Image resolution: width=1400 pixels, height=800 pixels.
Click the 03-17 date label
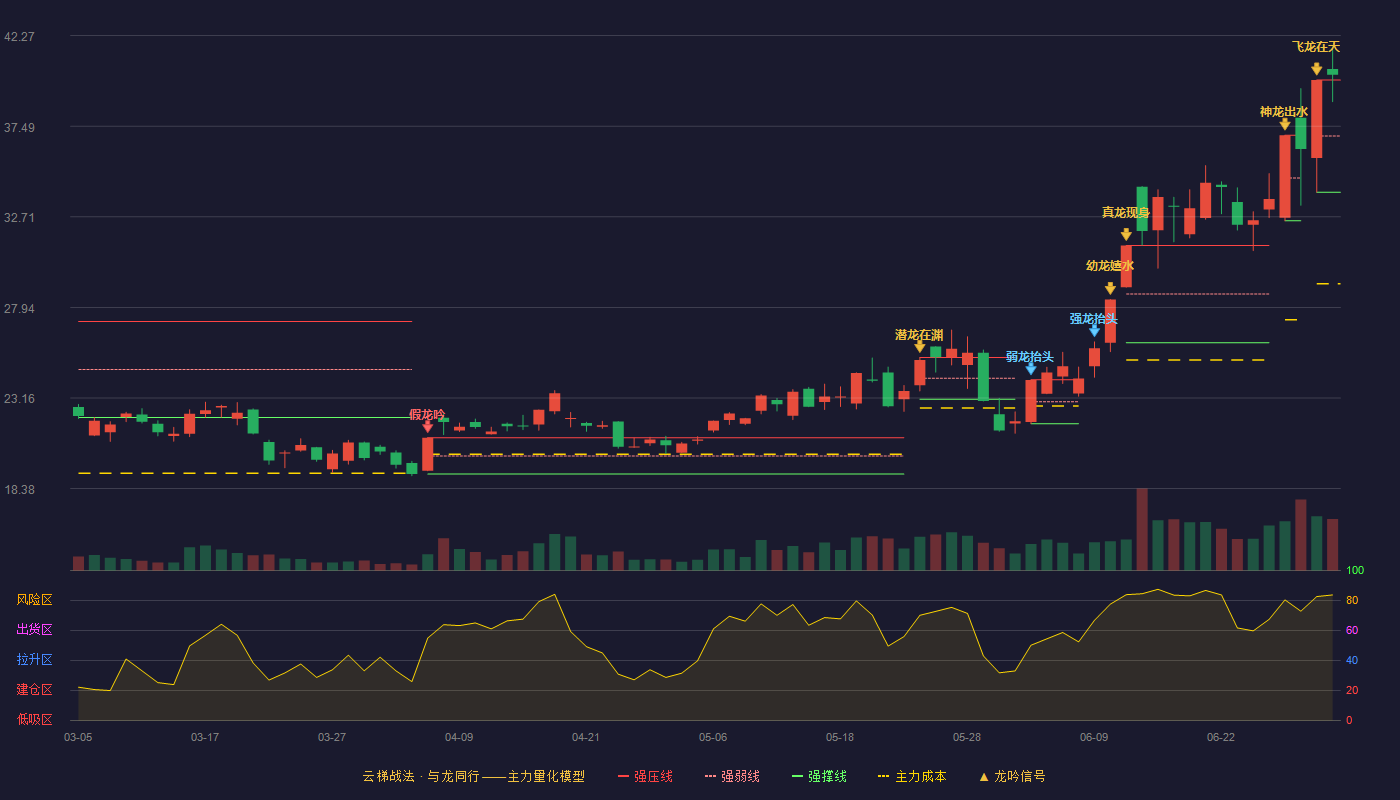[x=205, y=737]
